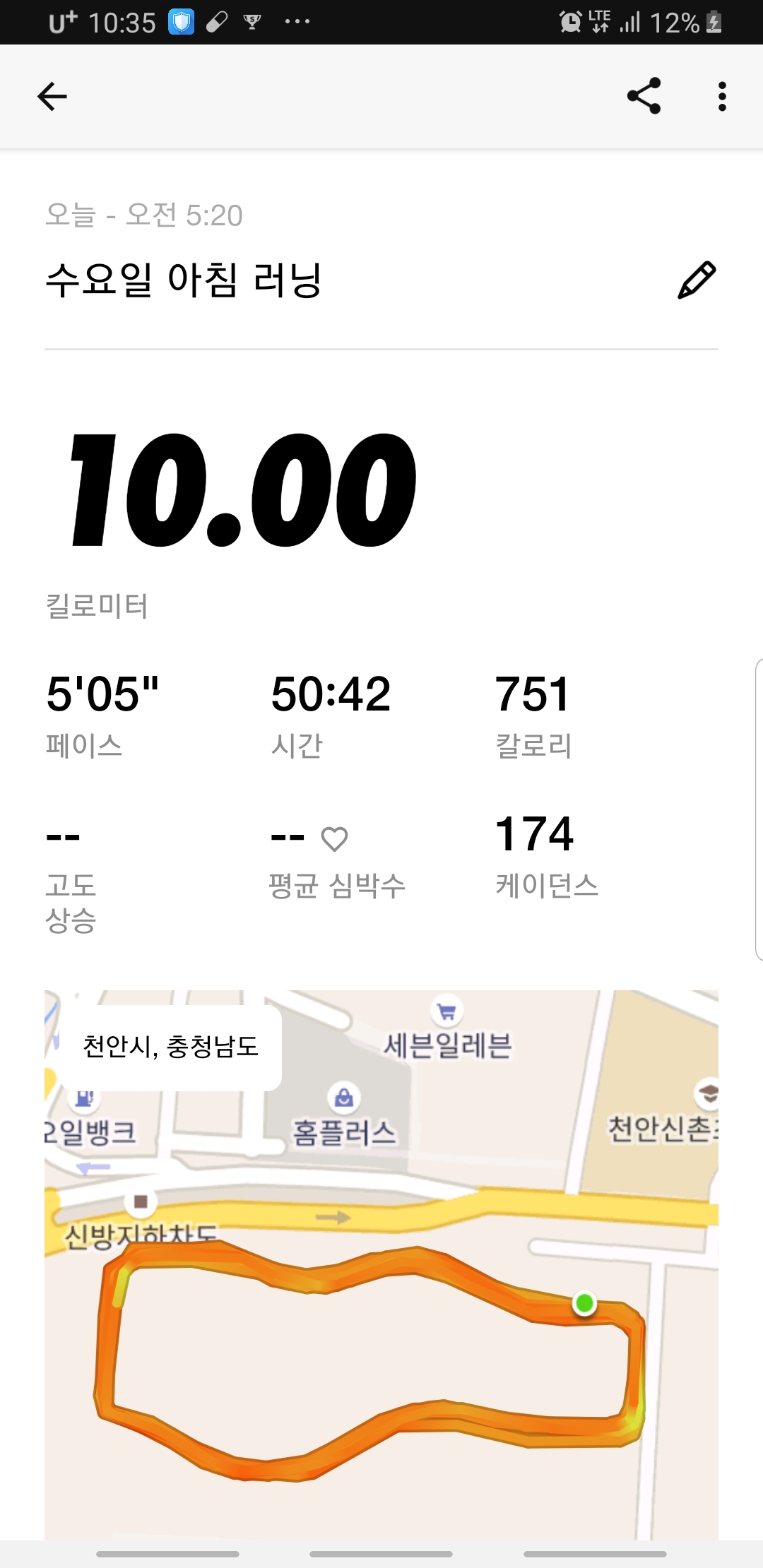The width and height of the screenshot is (763, 1568).
Task: Tap the 5'05" pace stat
Action: [102, 715]
